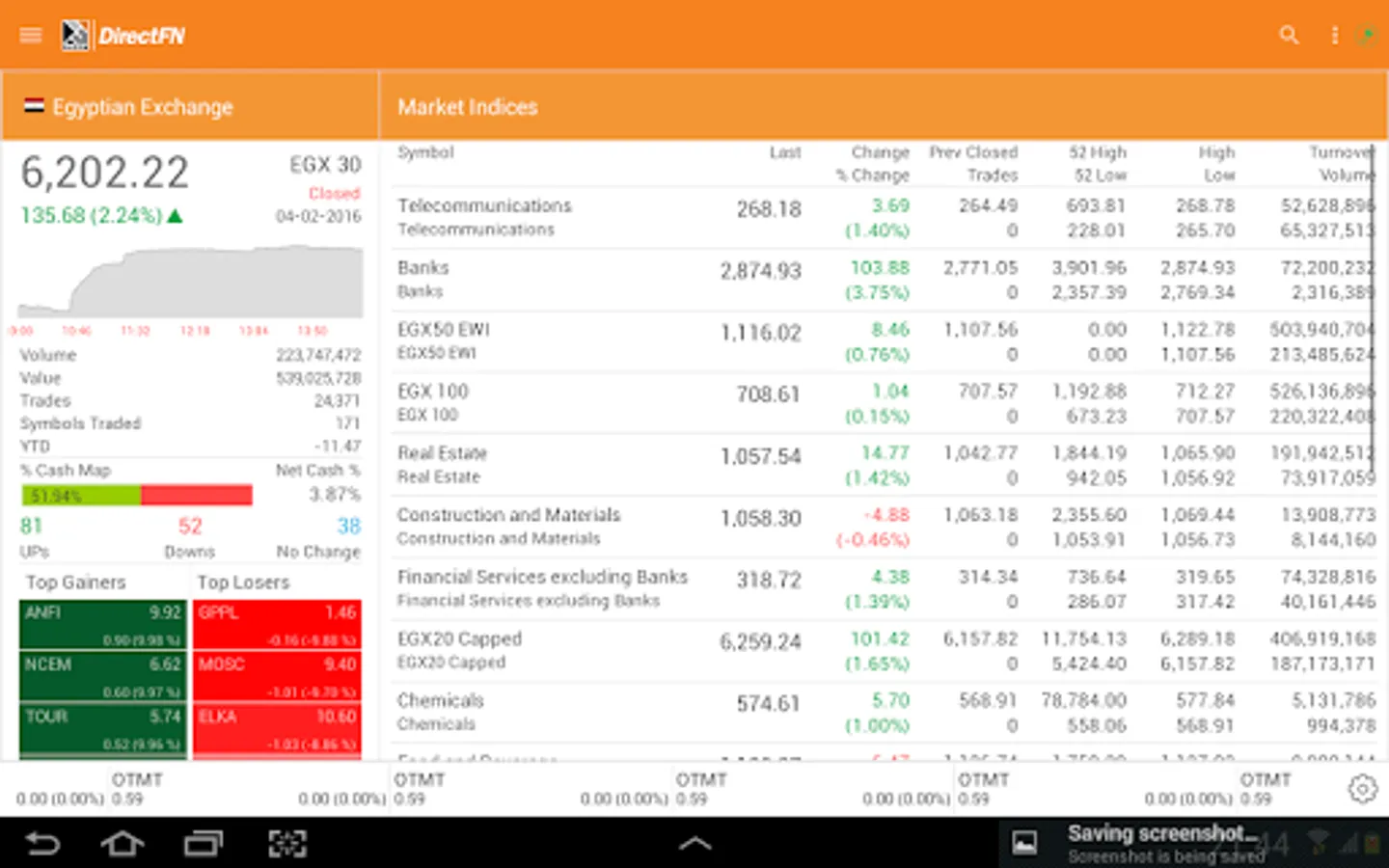Sort by the Turnover column header

pyautogui.click(x=1341, y=152)
